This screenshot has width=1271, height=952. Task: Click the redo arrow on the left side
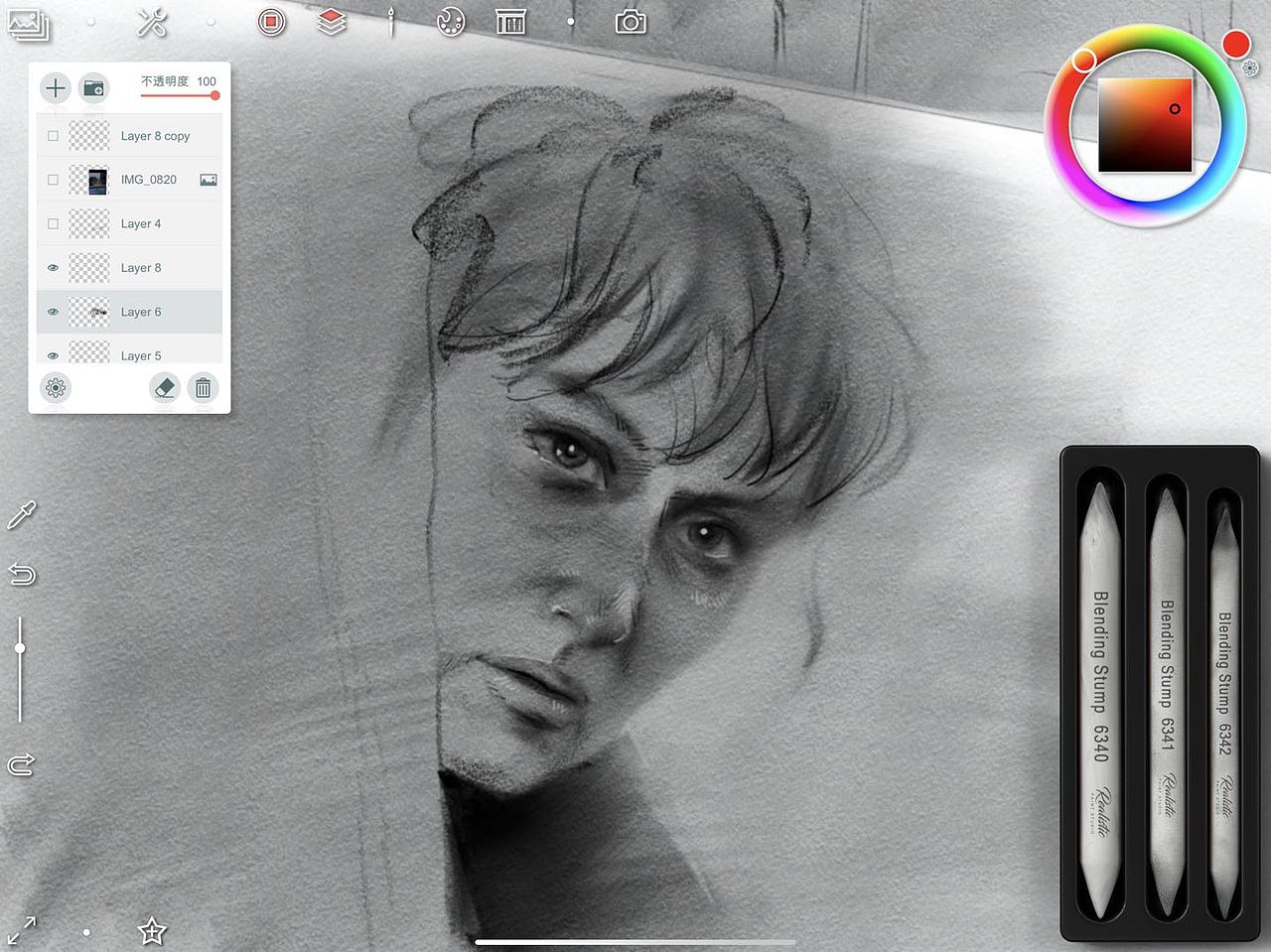pyautogui.click(x=21, y=765)
